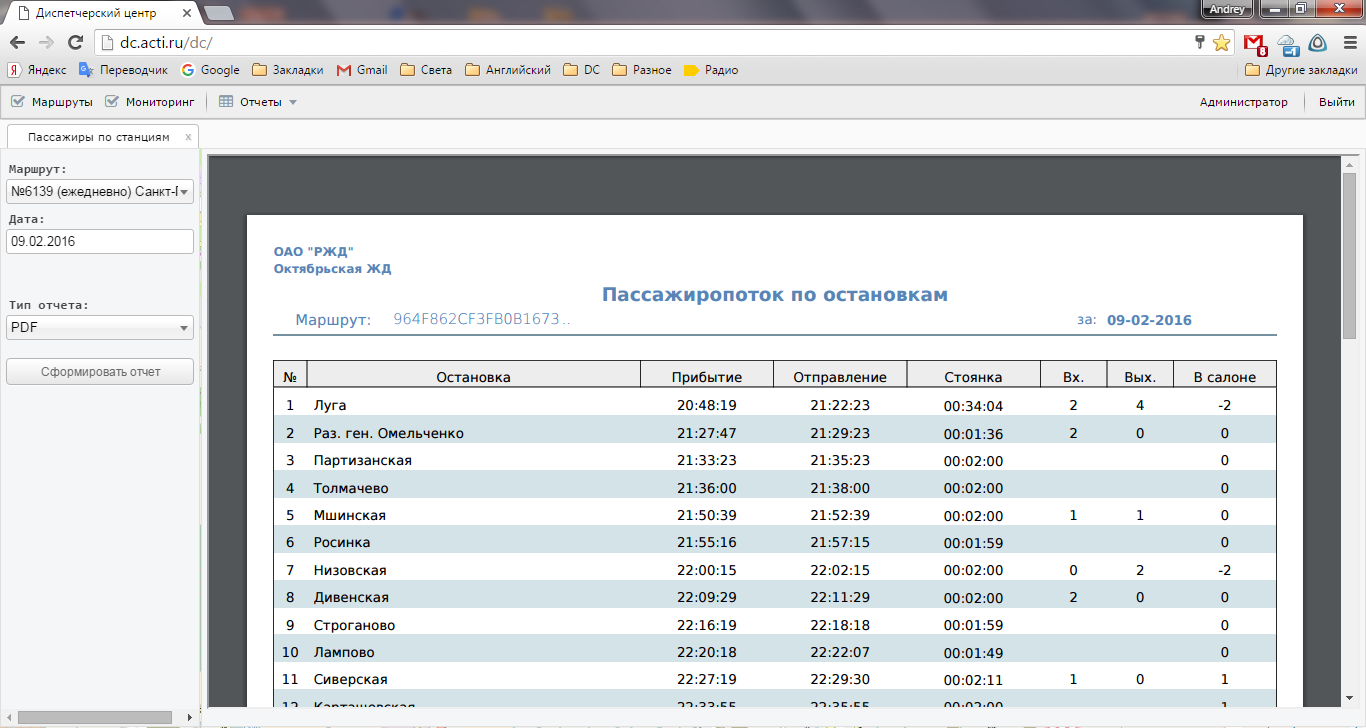Open the Gmail bookmark
The width and height of the screenshot is (1366, 728).
[362, 70]
